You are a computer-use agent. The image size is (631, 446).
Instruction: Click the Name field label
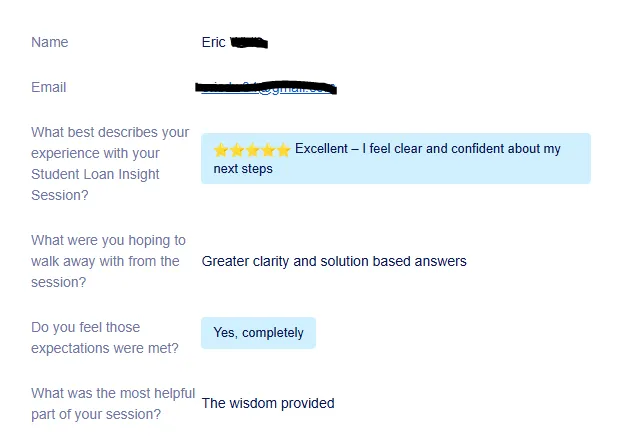49,42
